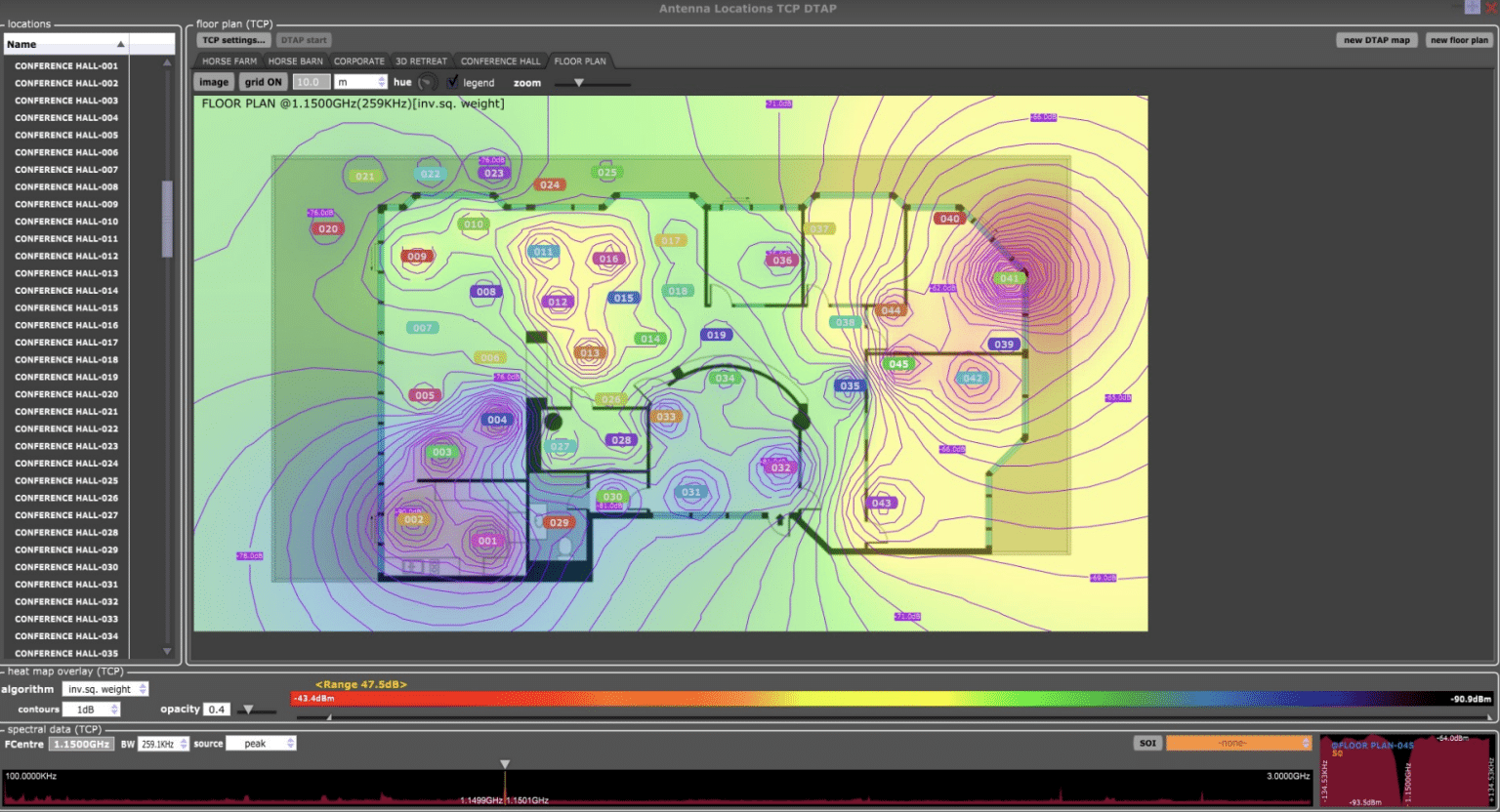1500x812 pixels.
Task: Adjust the hue knob in the toolbar
Action: 426,82
